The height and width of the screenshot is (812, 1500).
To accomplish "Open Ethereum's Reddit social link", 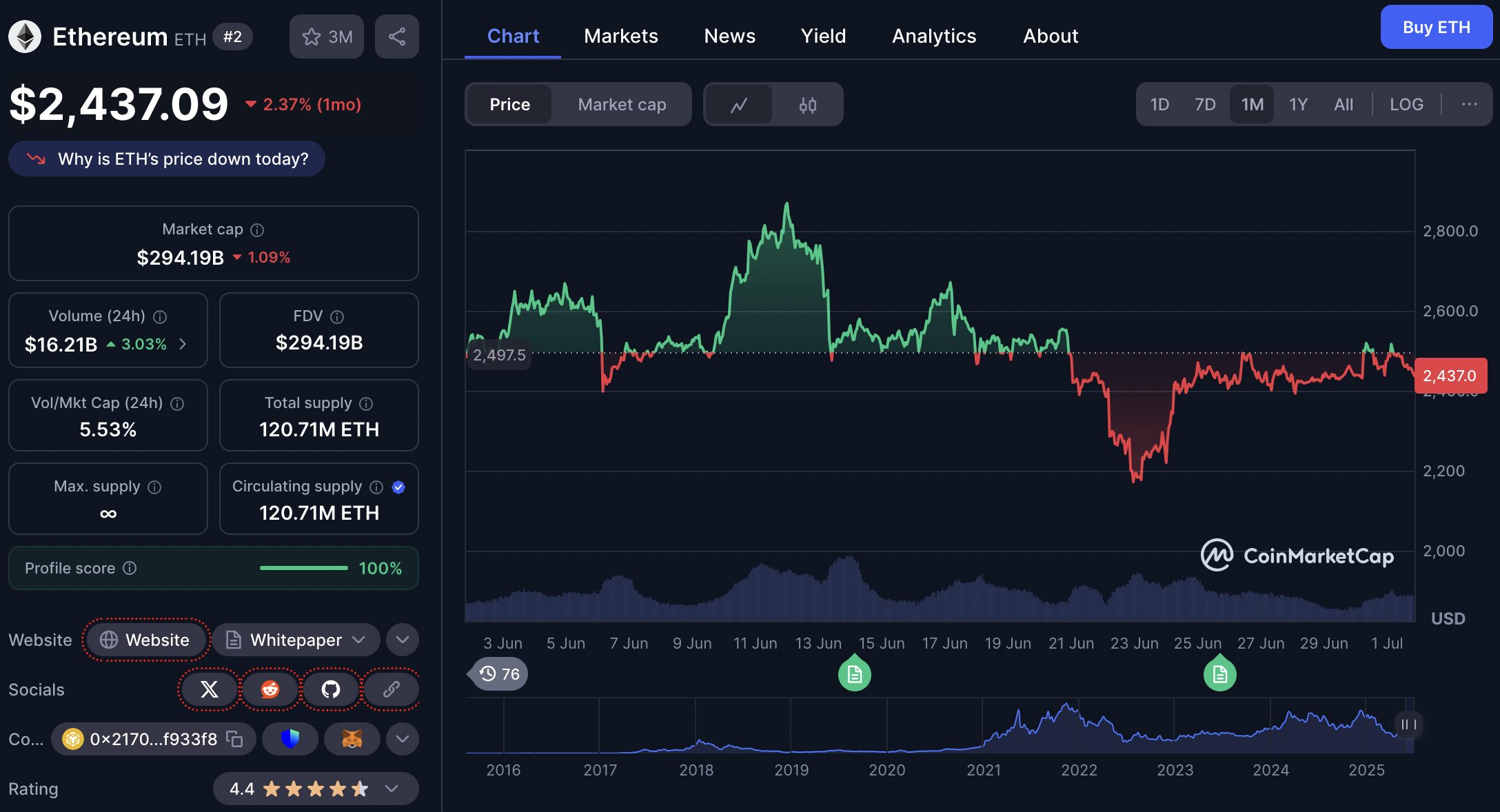I will [x=270, y=689].
